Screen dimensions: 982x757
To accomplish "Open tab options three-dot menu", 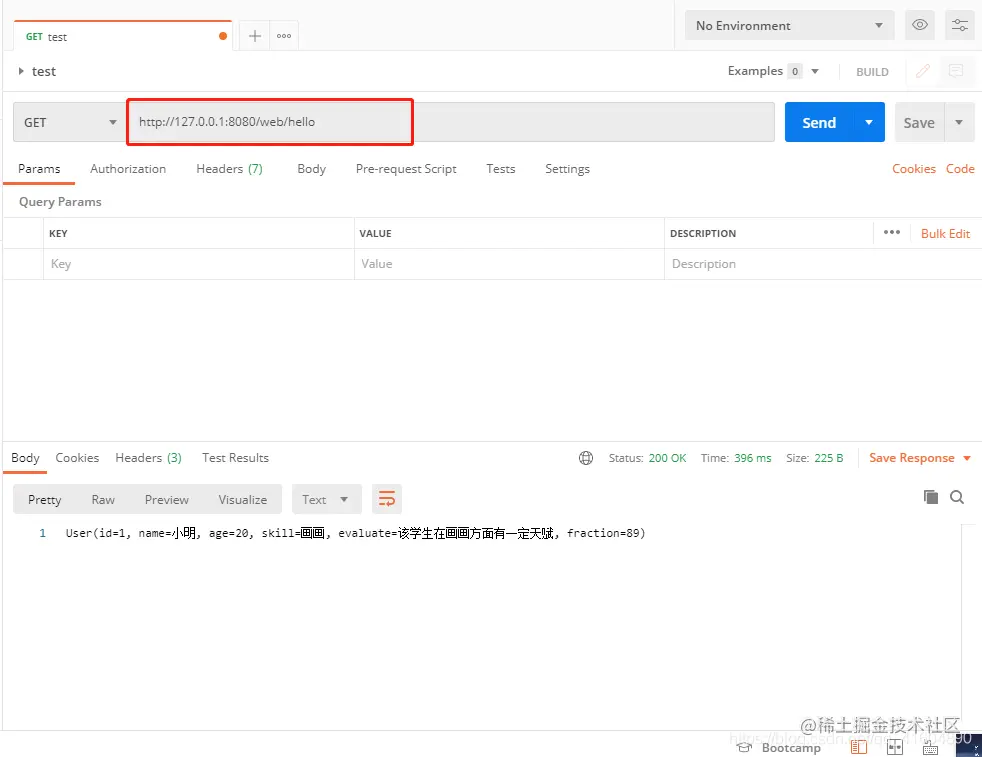I will click(284, 36).
